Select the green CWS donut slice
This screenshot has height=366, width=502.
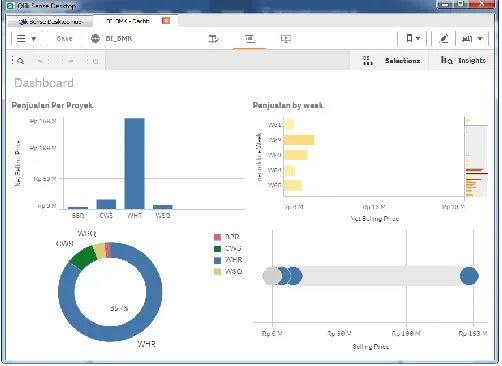(83, 257)
